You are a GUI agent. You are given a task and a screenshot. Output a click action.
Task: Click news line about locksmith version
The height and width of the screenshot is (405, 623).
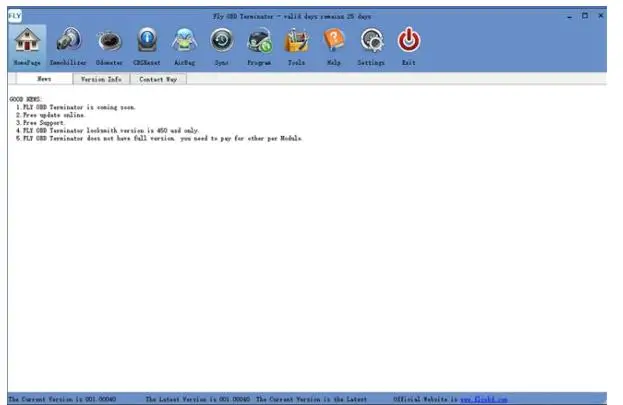[x=107, y=130]
